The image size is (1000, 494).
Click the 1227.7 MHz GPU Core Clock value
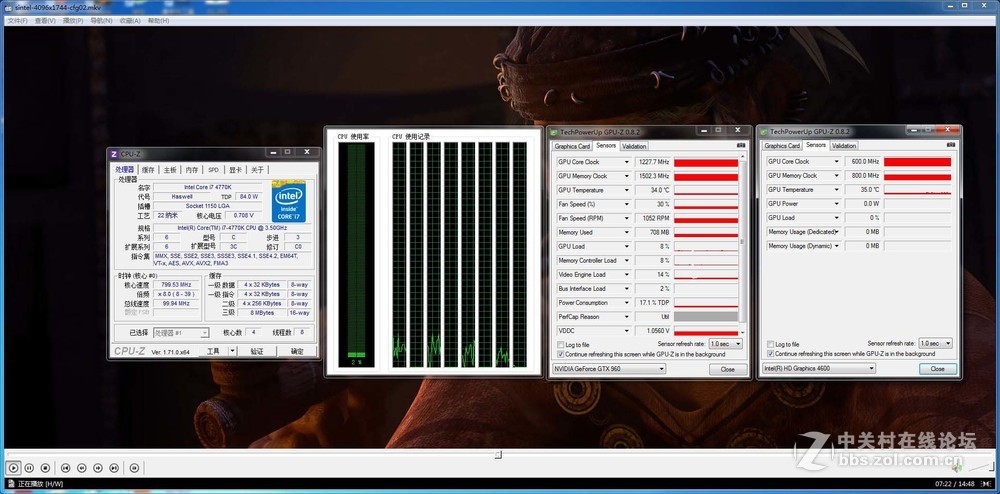click(x=654, y=162)
